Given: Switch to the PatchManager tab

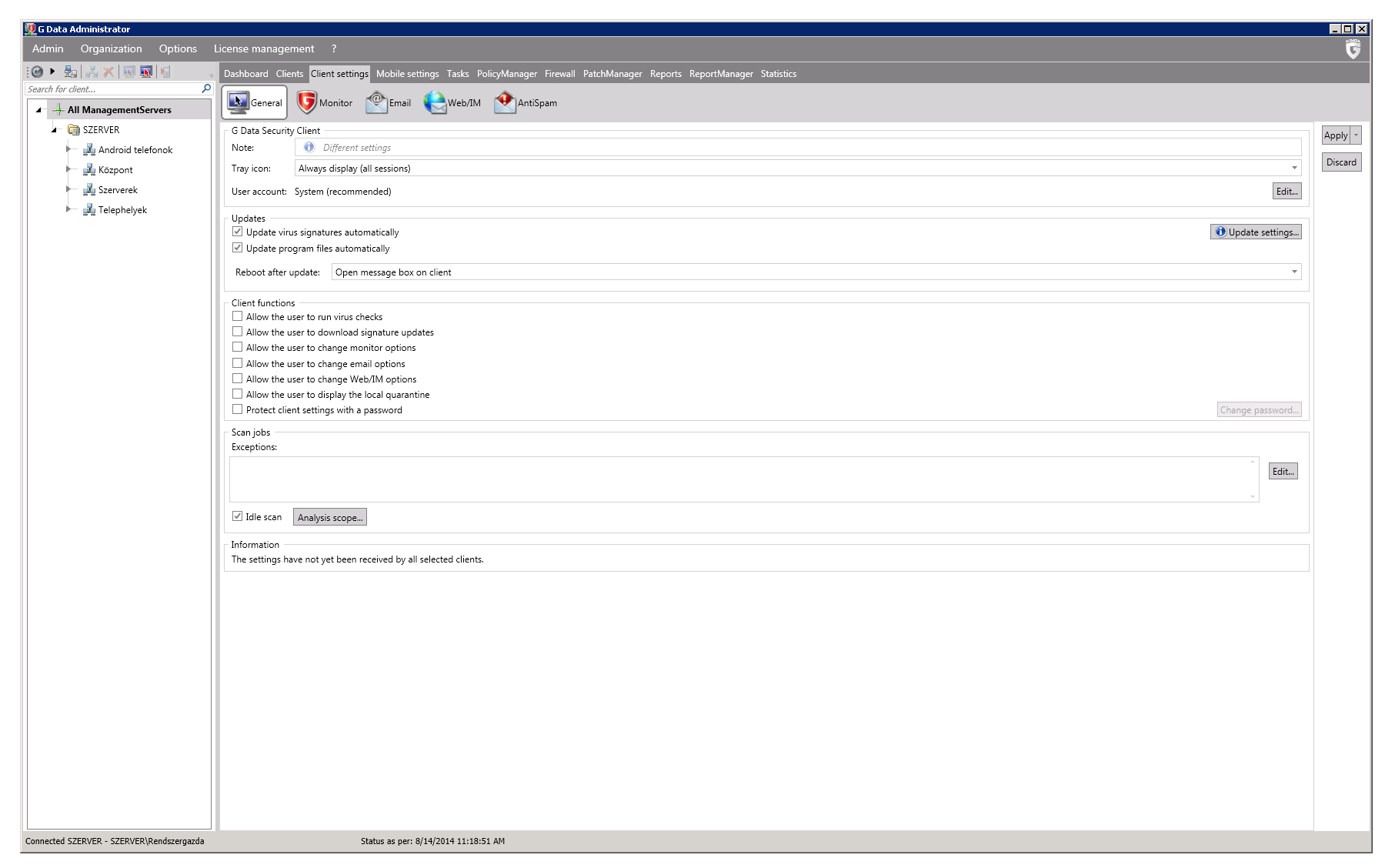Looking at the screenshot, I should click(612, 74).
